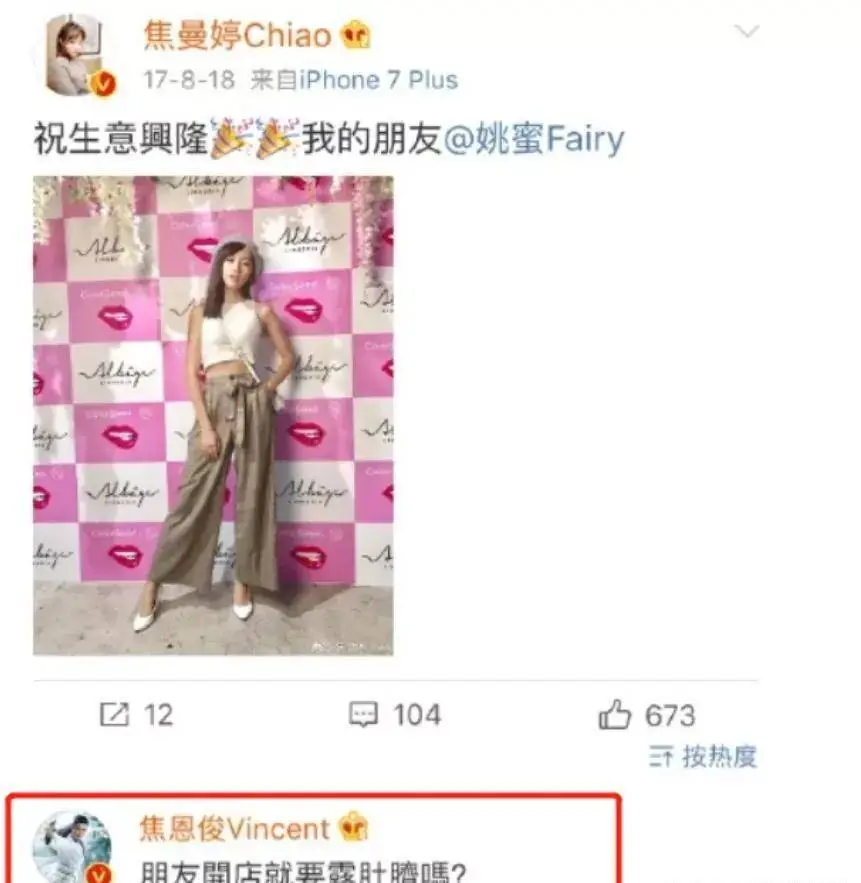Screen dimensions: 861x883
Task: Select the post timestamp 17-8-18
Action: (x=189, y=80)
